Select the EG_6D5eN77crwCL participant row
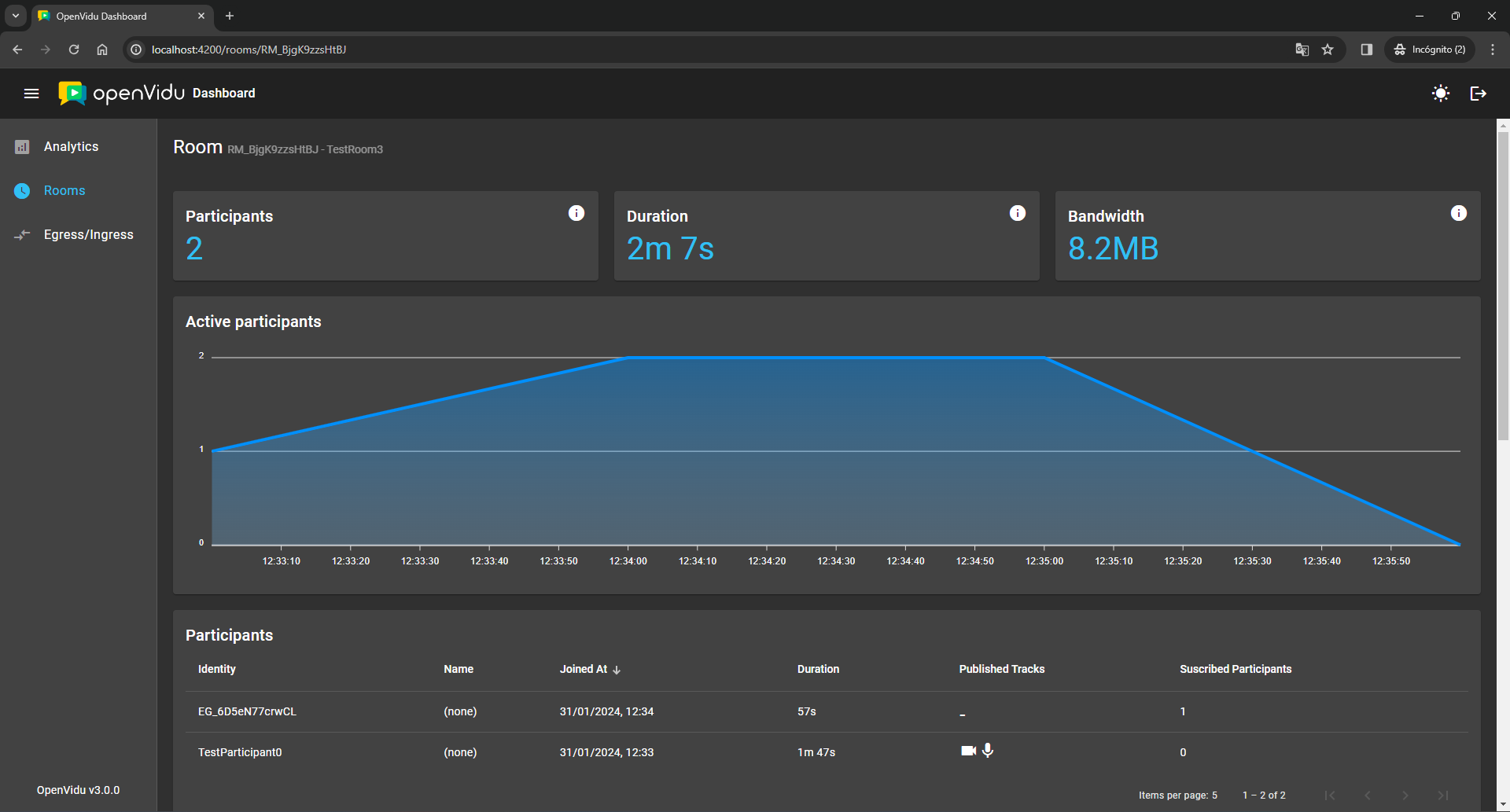 coord(247,711)
